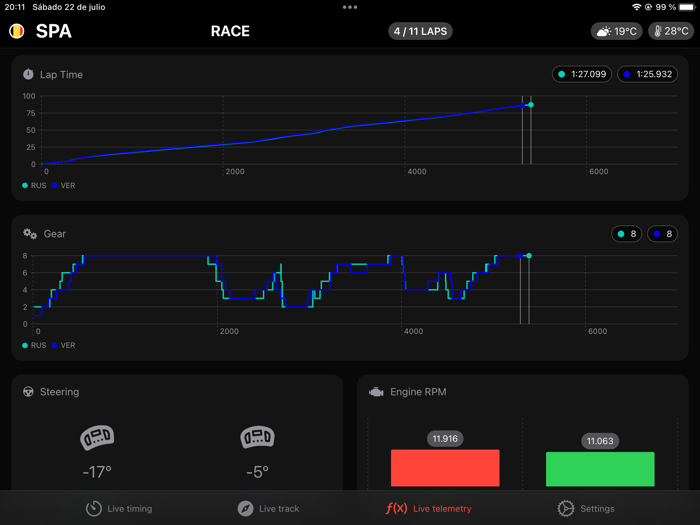700x525 pixels.
Task: Tap the steering wheel showing -5°
Action: [x=257, y=437]
